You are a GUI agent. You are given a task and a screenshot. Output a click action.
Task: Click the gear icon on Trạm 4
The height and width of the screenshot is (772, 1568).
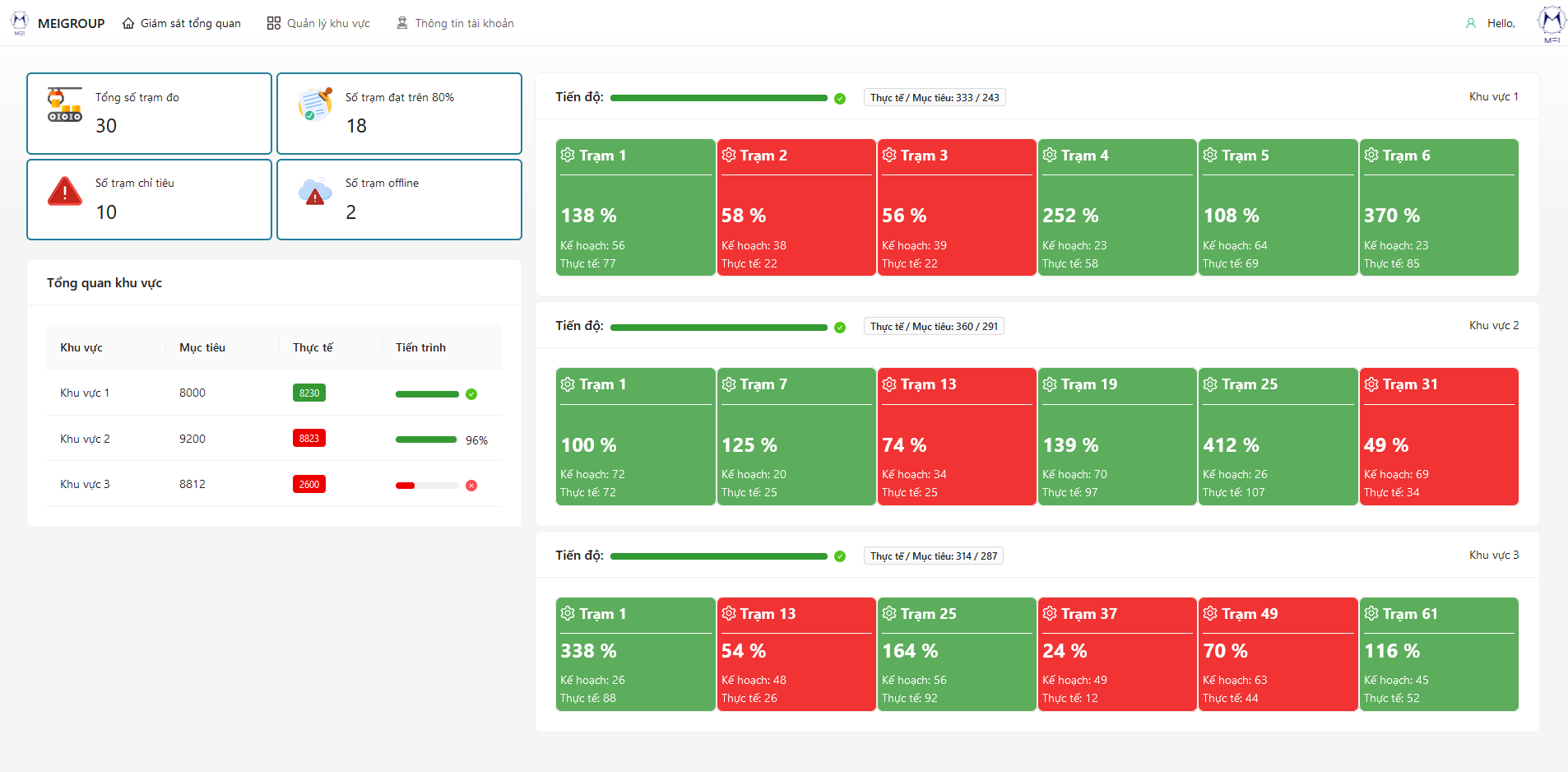coord(1050,155)
